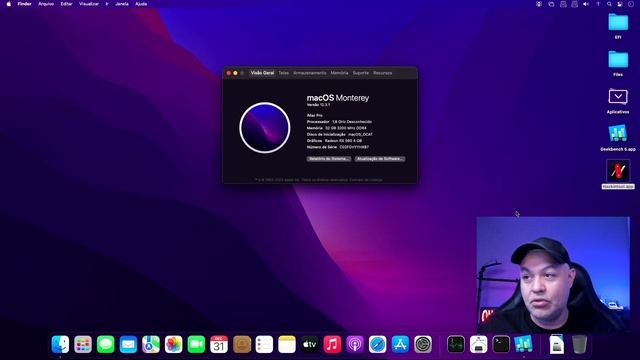Switch to the Armazenamento tab
640x360 pixels.
[310, 73]
